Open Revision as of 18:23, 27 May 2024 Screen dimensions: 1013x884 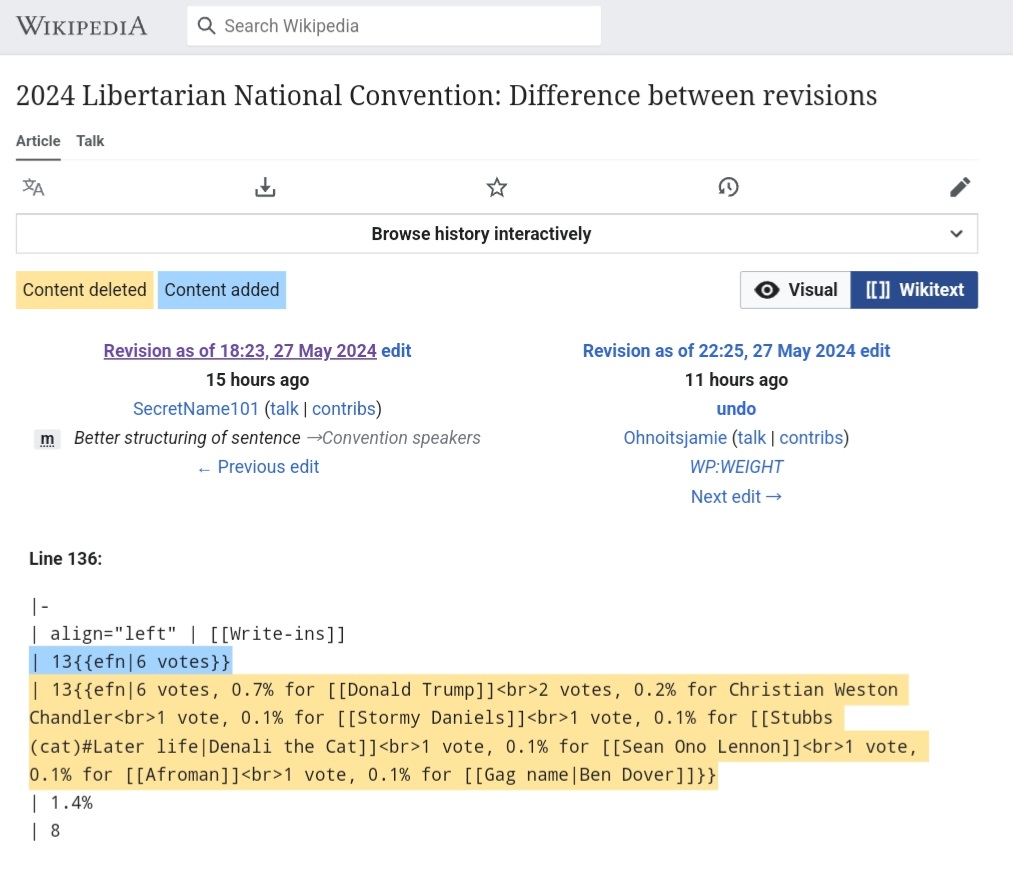click(x=240, y=351)
